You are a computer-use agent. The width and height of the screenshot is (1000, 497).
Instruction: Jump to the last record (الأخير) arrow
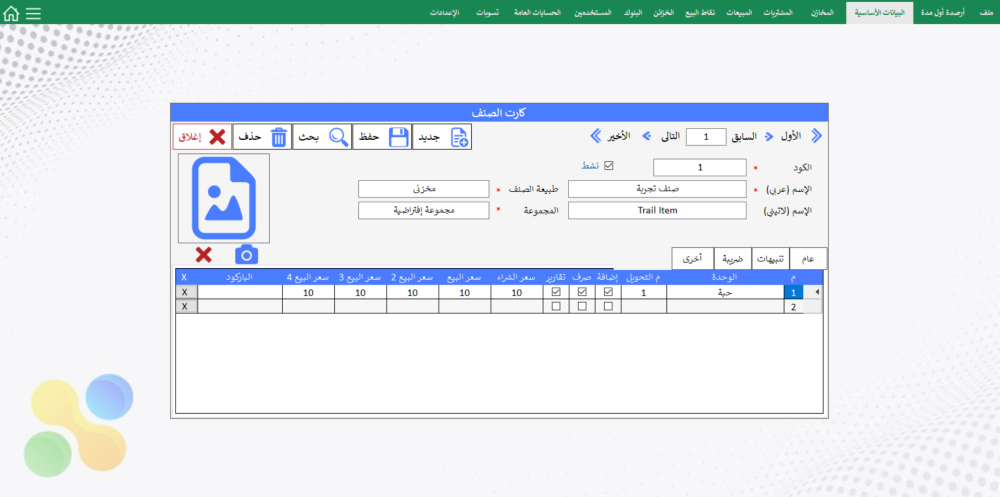coord(595,136)
